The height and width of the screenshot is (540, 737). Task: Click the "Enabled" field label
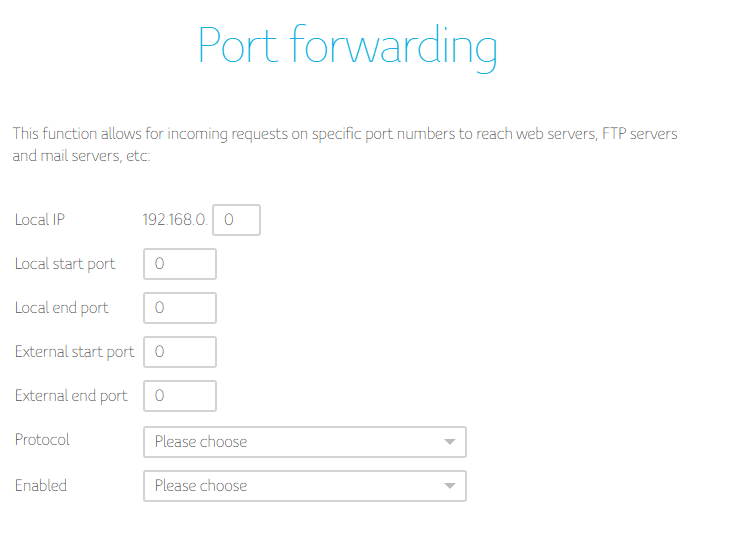[x=41, y=486]
